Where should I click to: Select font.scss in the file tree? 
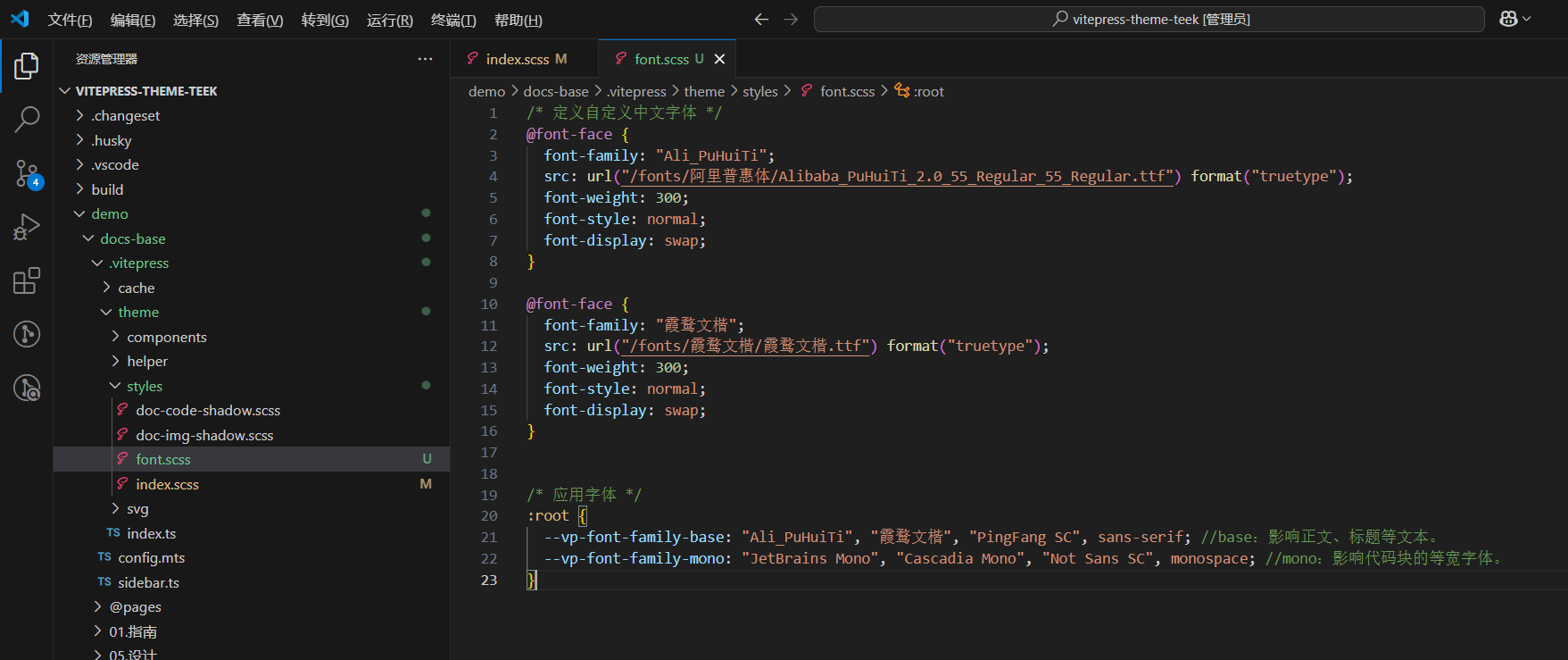pos(252,459)
